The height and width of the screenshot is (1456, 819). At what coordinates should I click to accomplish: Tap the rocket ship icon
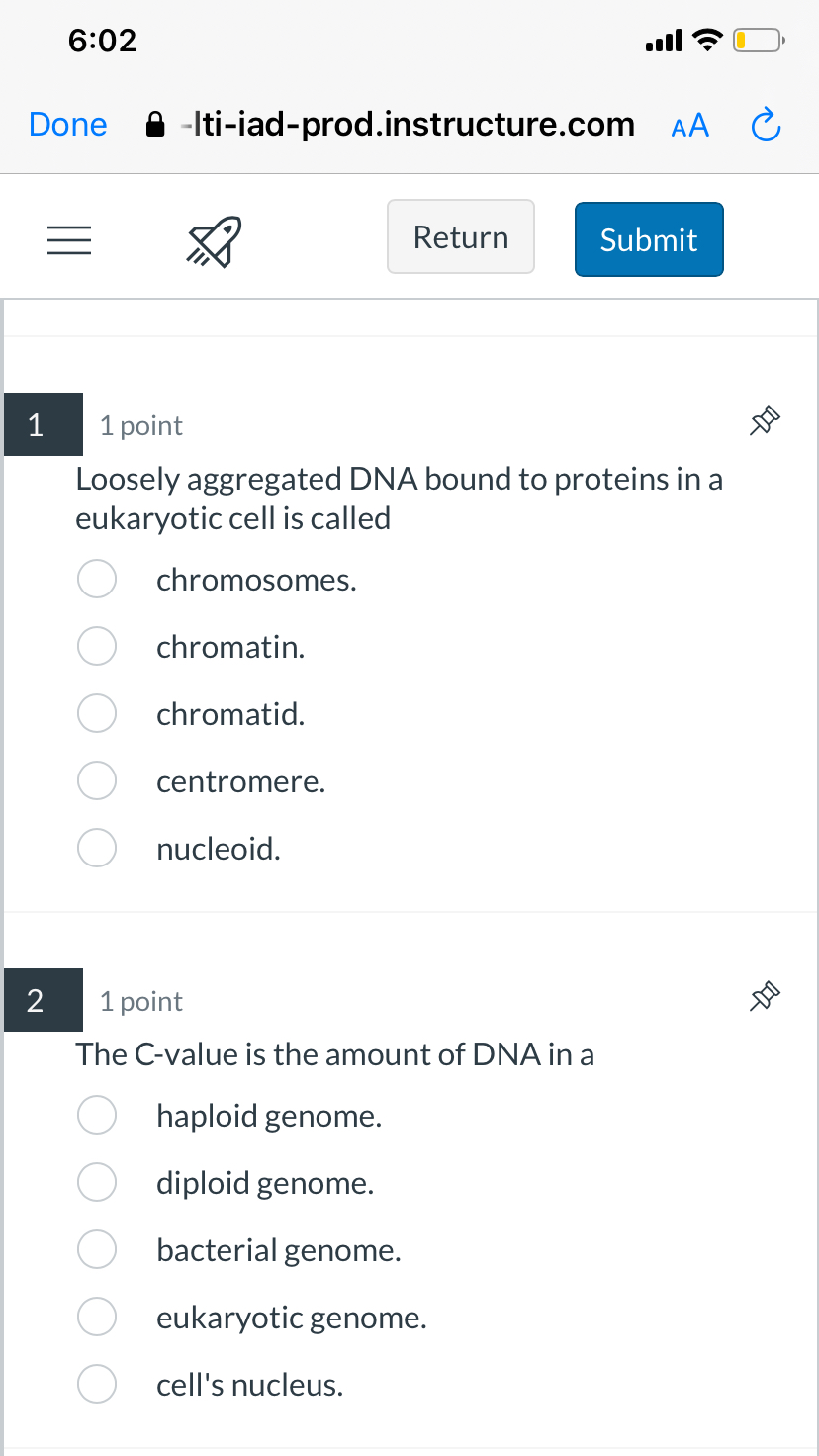pyautogui.click(x=214, y=241)
